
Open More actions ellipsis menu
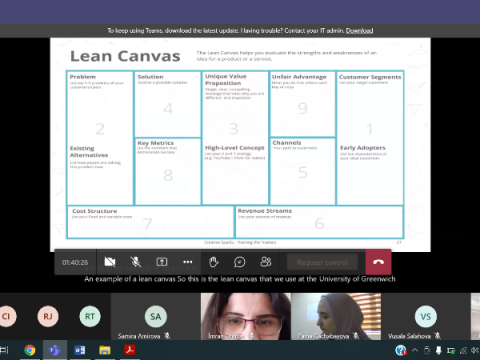tap(188, 262)
